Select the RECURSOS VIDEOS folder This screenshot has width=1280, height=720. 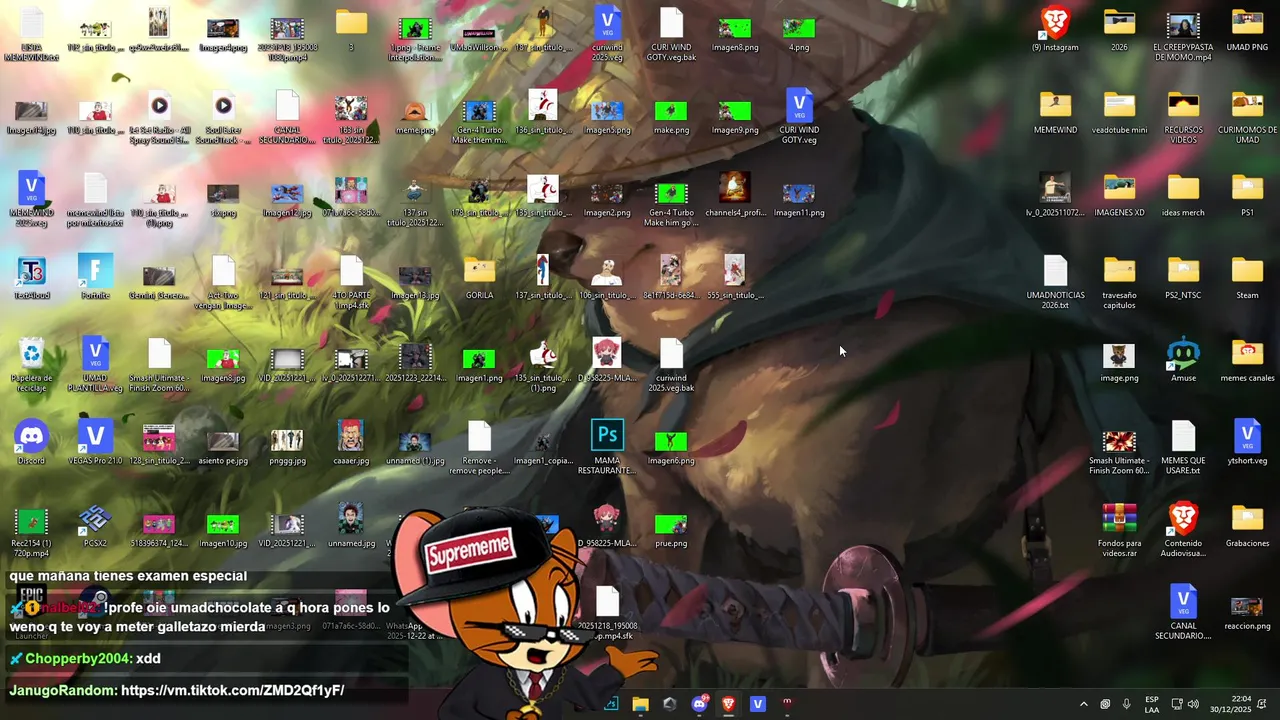coord(1183,117)
